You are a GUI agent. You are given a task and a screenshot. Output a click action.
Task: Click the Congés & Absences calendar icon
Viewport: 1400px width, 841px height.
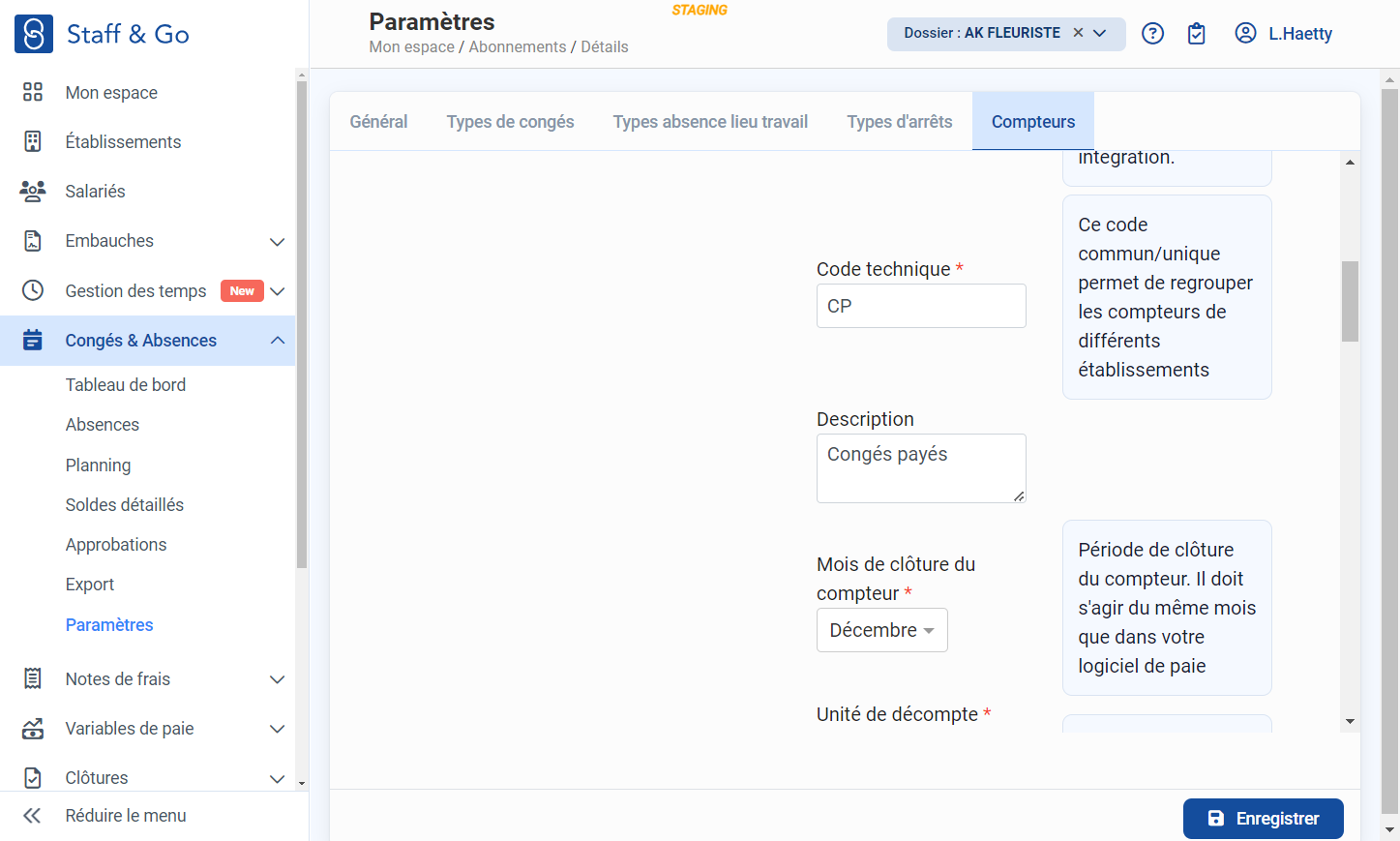pos(33,340)
